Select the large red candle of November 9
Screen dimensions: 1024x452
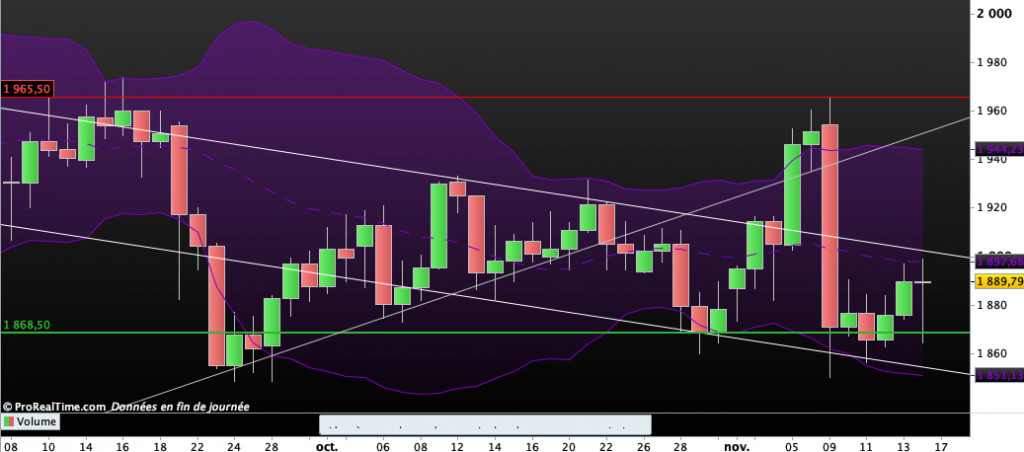(x=829, y=225)
